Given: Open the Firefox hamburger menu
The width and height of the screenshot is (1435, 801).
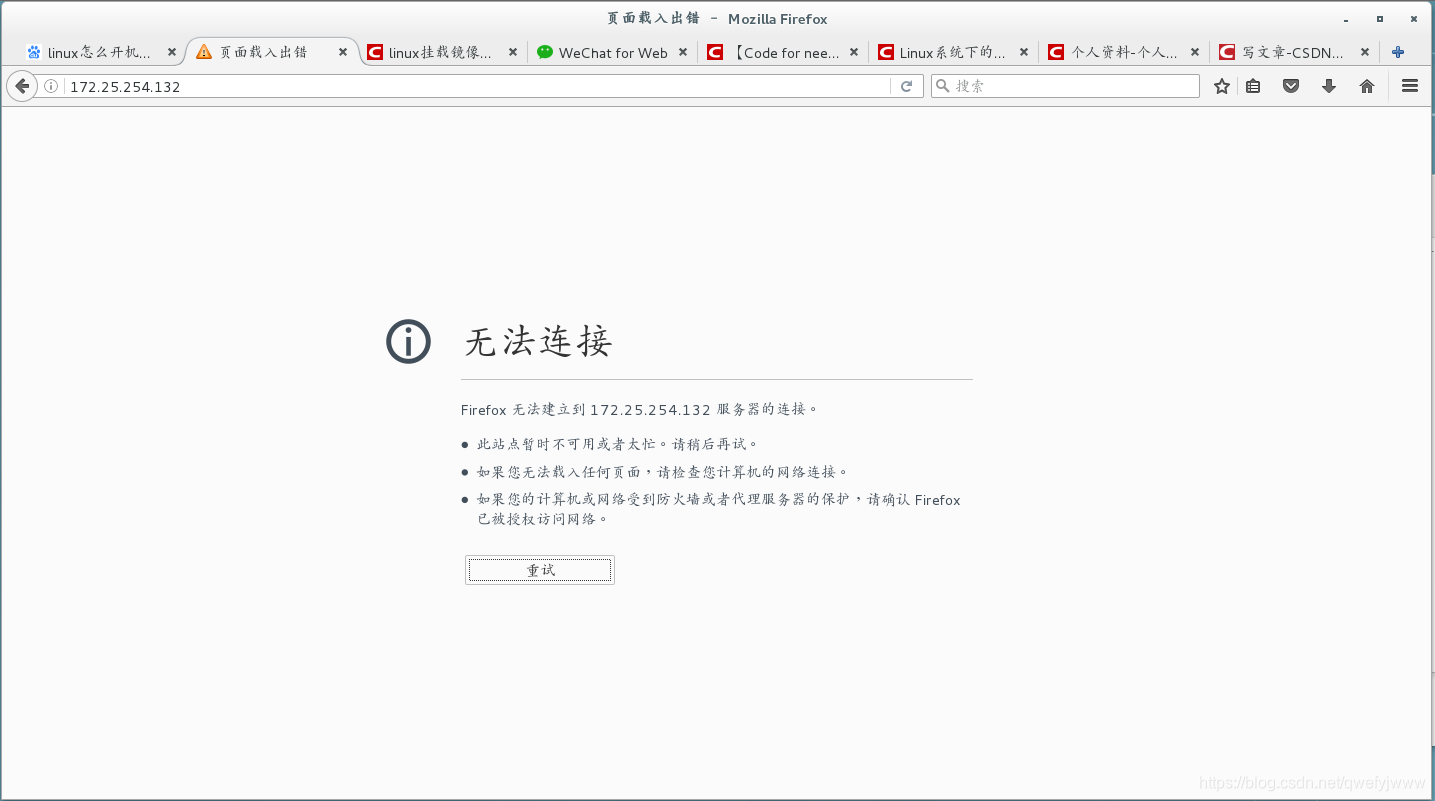Looking at the screenshot, I should 1410,87.
